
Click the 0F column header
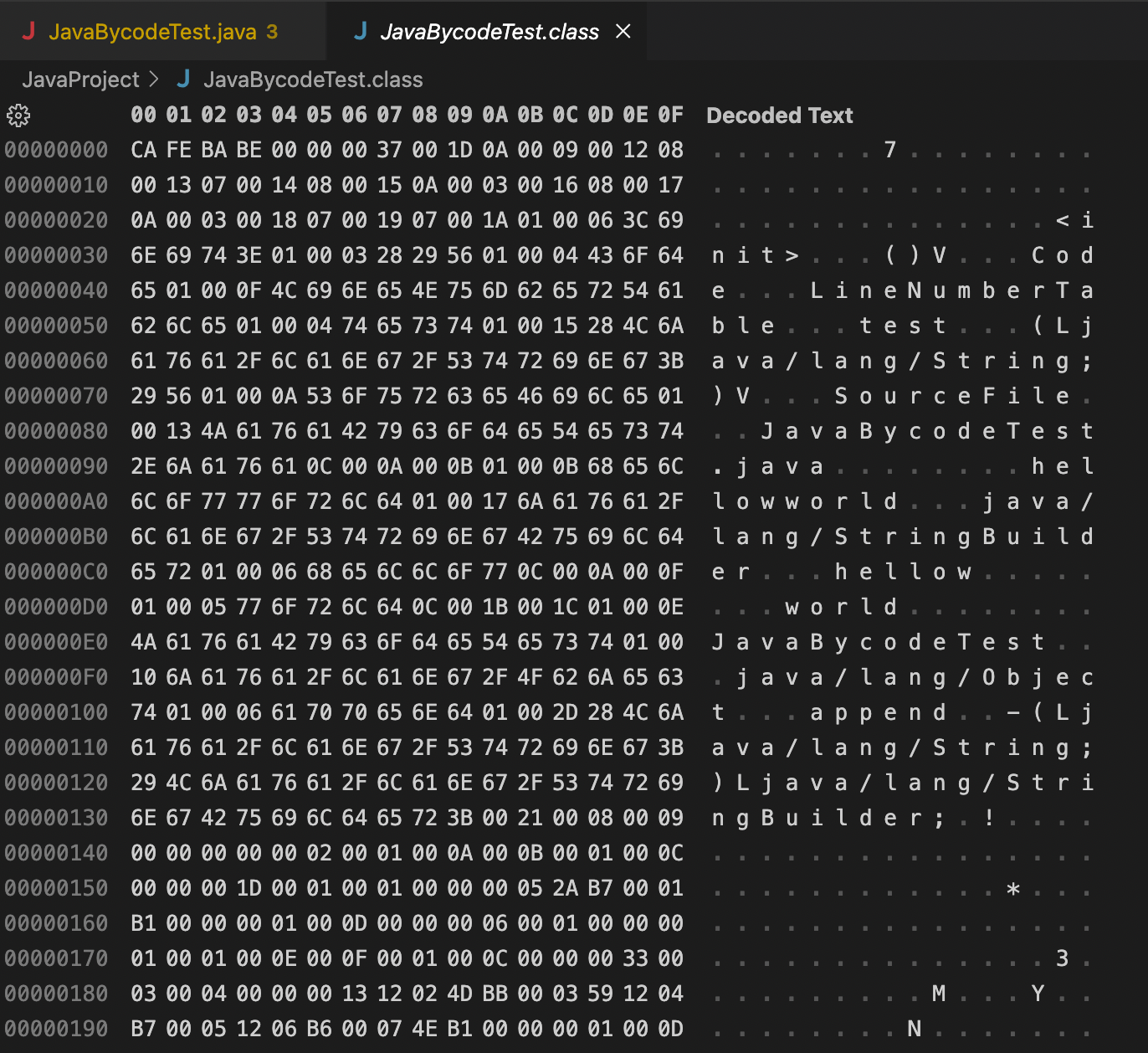pyautogui.click(x=670, y=115)
